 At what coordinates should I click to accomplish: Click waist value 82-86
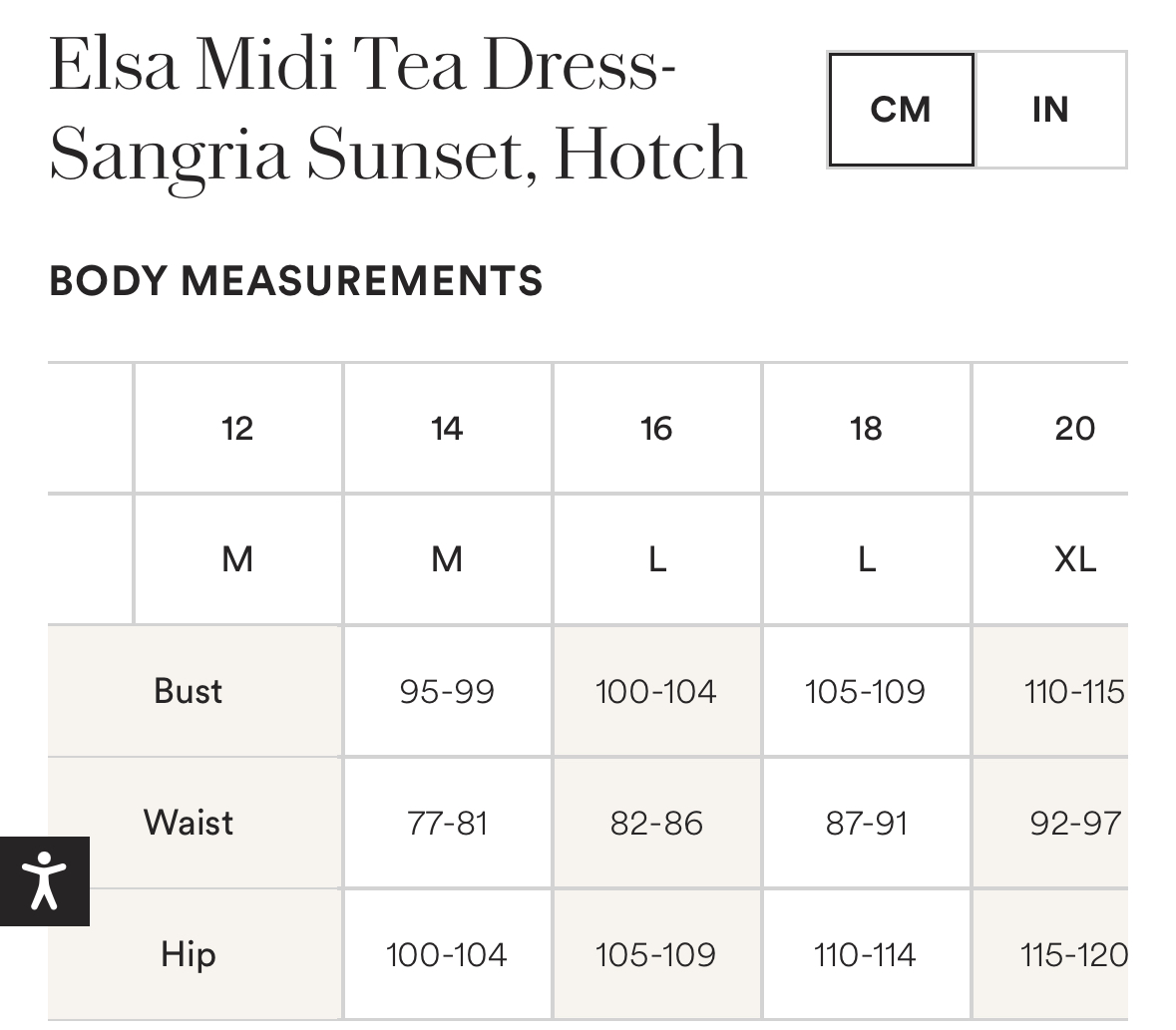tap(656, 823)
